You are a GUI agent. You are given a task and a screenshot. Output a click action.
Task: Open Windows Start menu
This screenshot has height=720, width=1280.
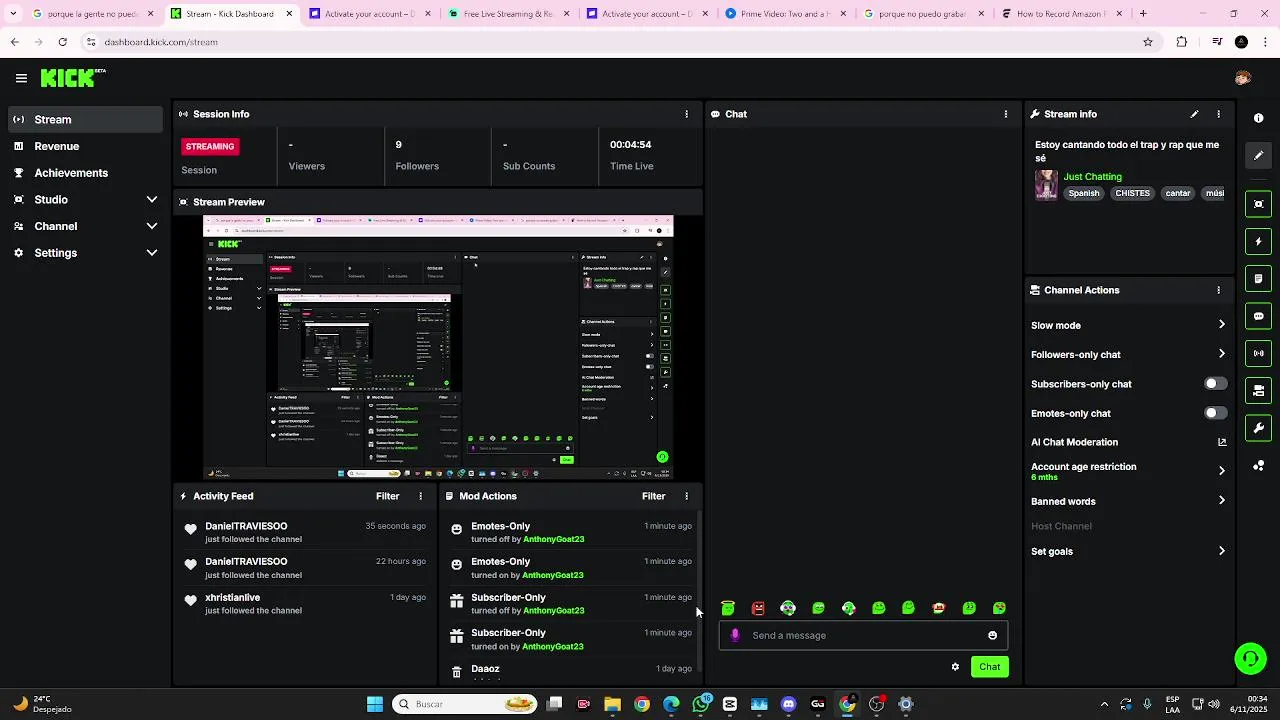click(375, 704)
